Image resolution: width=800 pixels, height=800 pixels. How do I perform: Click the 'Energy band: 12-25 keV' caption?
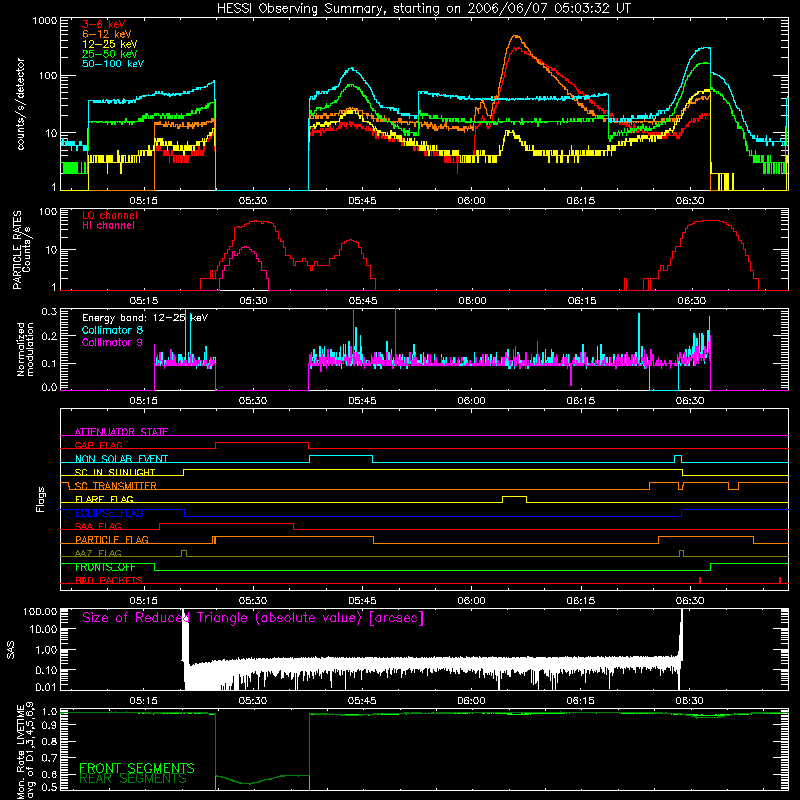click(x=145, y=318)
